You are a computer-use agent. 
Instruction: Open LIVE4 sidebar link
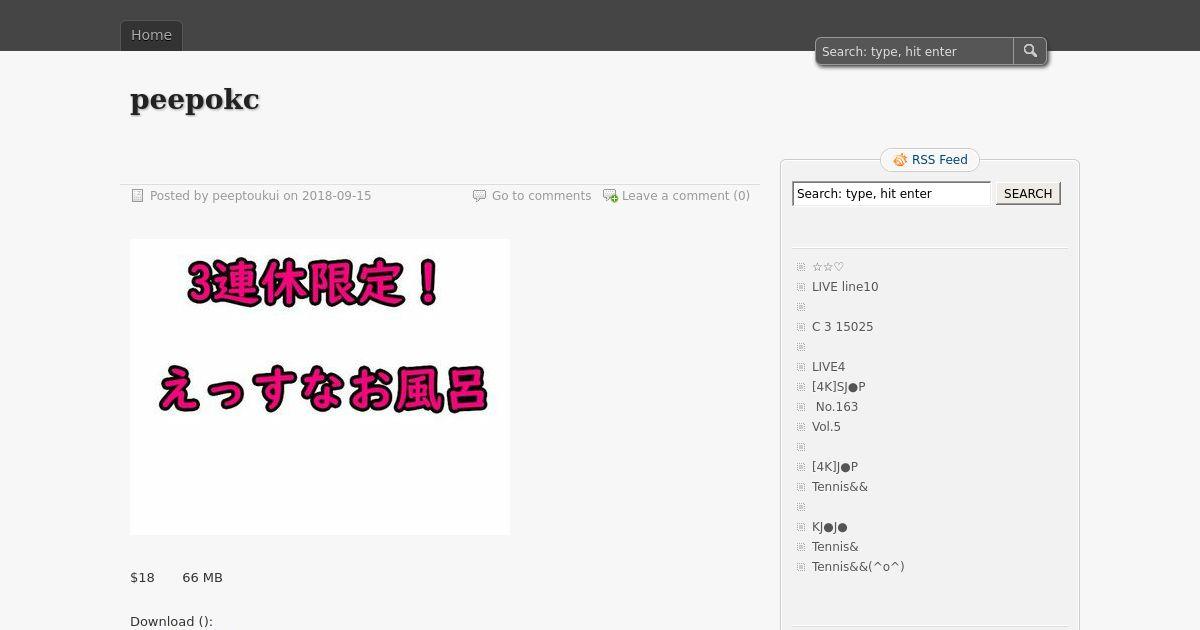pyautogui.click(x=828, y=367)
